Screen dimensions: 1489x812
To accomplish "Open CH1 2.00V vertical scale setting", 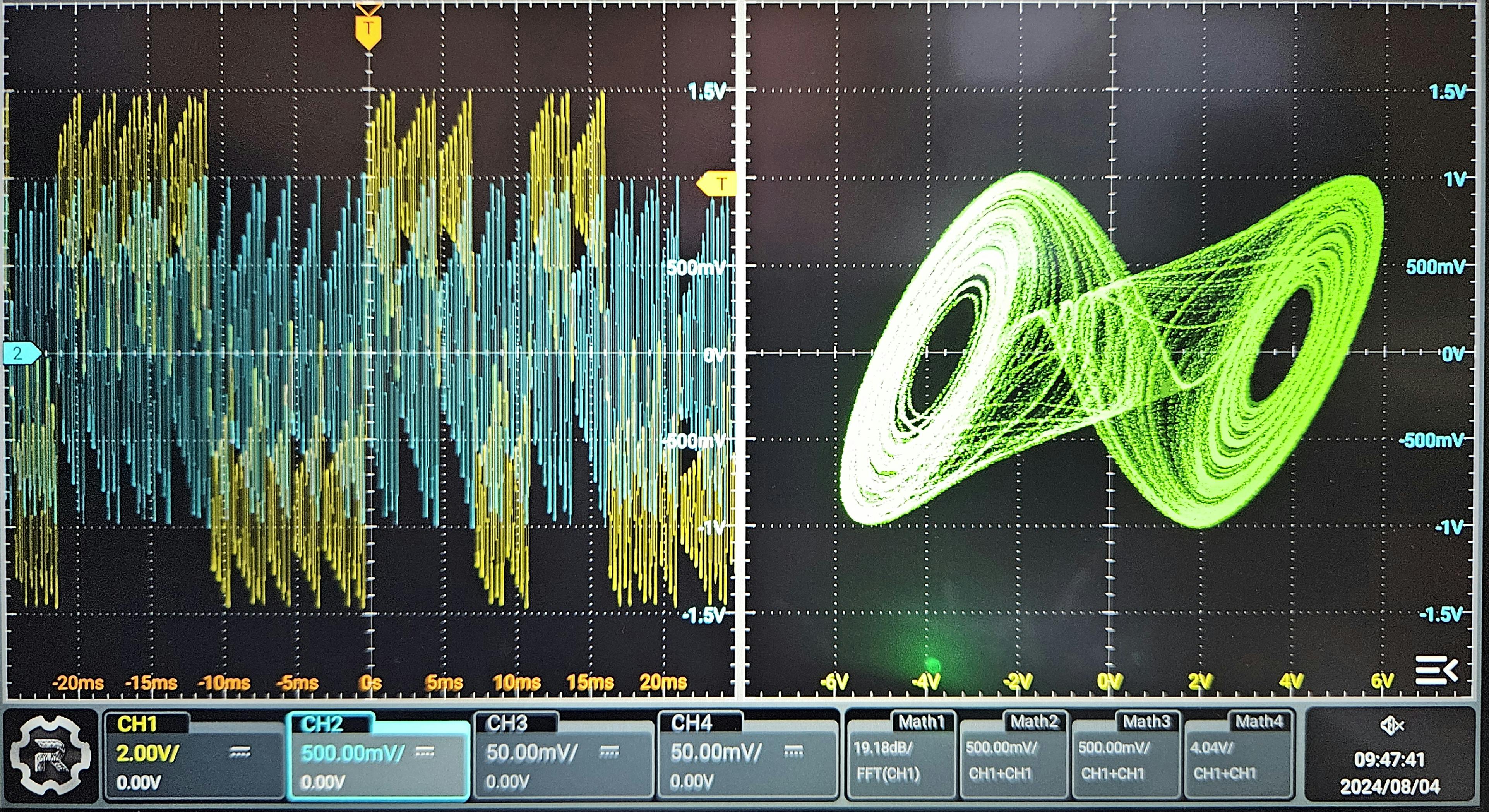I will pos(148,753).
